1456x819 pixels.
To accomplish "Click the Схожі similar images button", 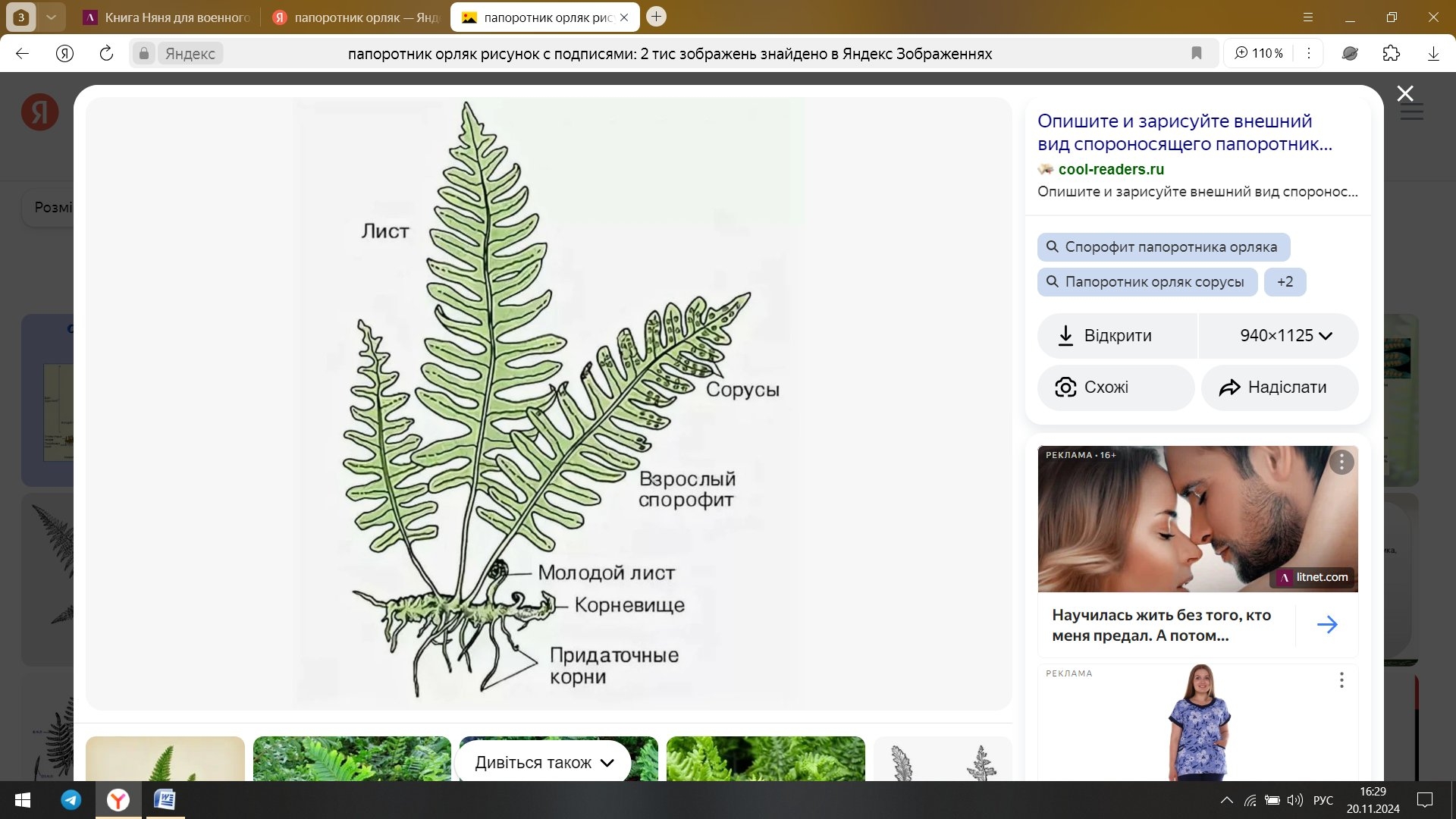I will (x=1115, y=387).
